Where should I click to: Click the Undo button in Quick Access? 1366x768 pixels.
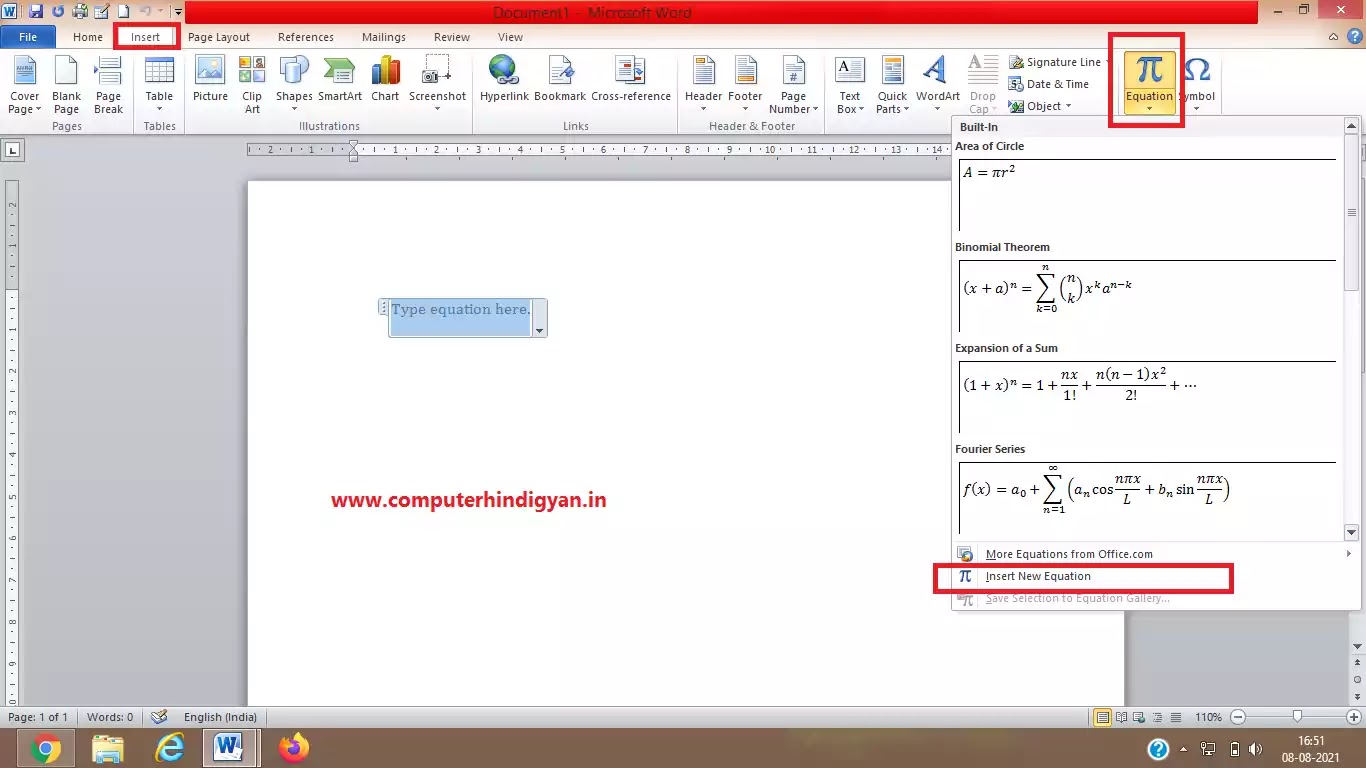[147, 12]
